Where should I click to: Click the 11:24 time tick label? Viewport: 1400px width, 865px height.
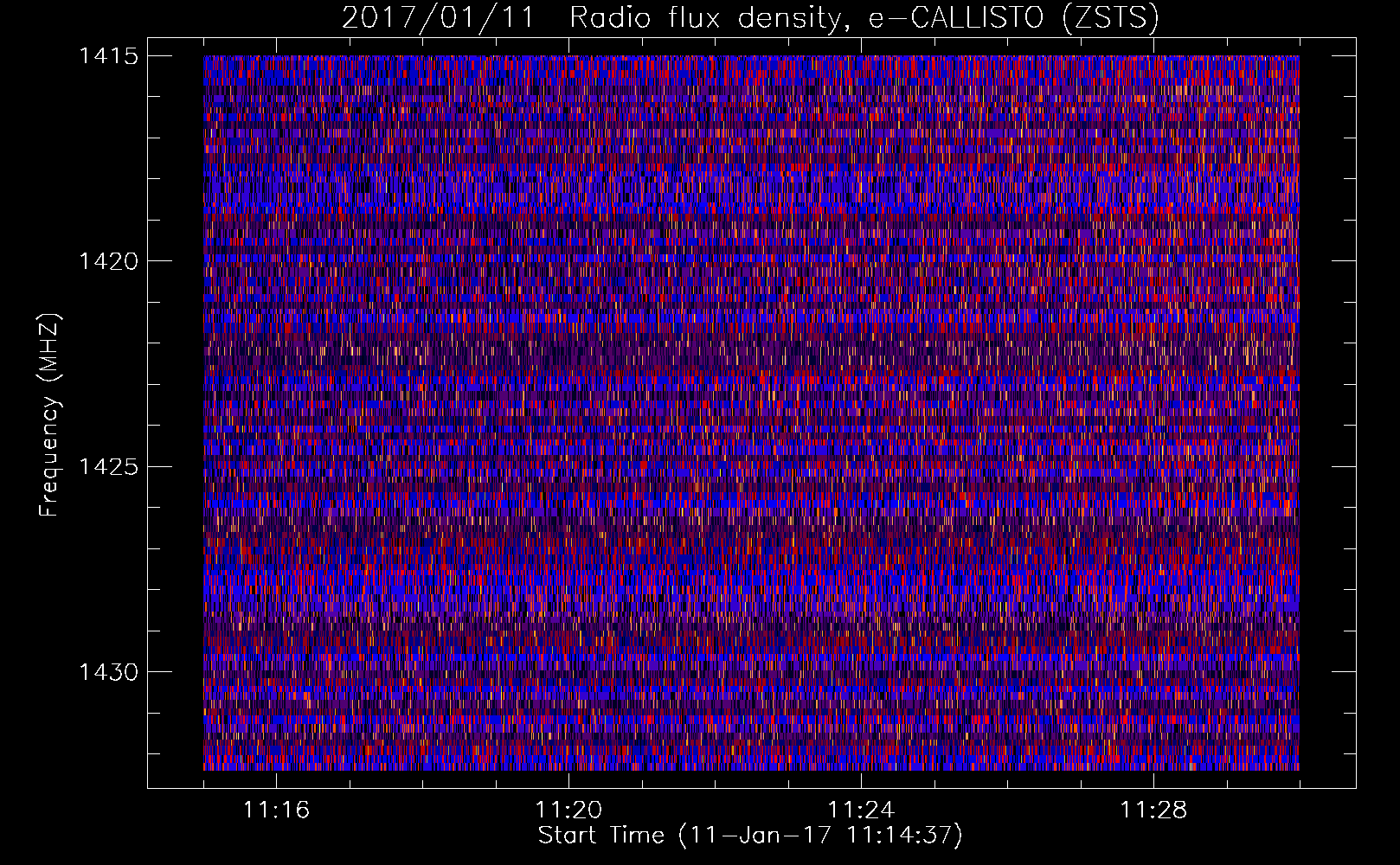tap(861, 811)
